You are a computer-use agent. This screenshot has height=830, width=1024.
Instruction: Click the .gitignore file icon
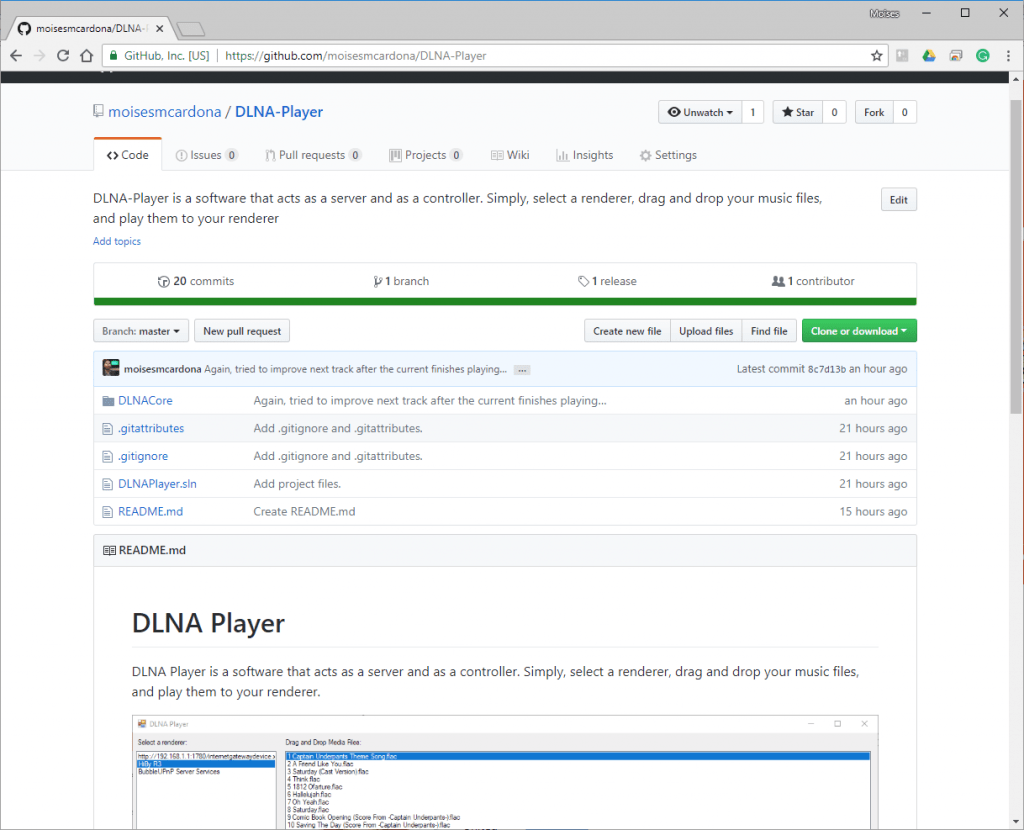108,456
